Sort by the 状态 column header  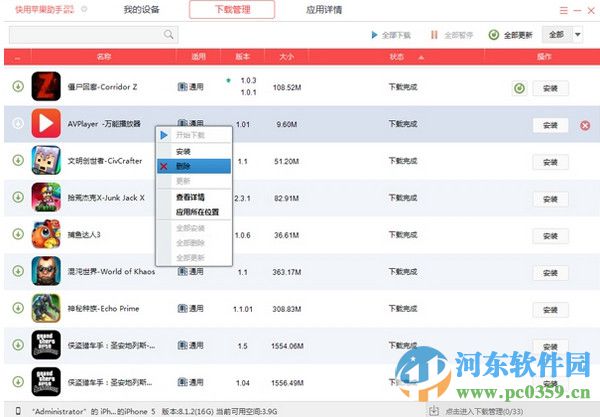pyautogui.click(x=397, y=57)
